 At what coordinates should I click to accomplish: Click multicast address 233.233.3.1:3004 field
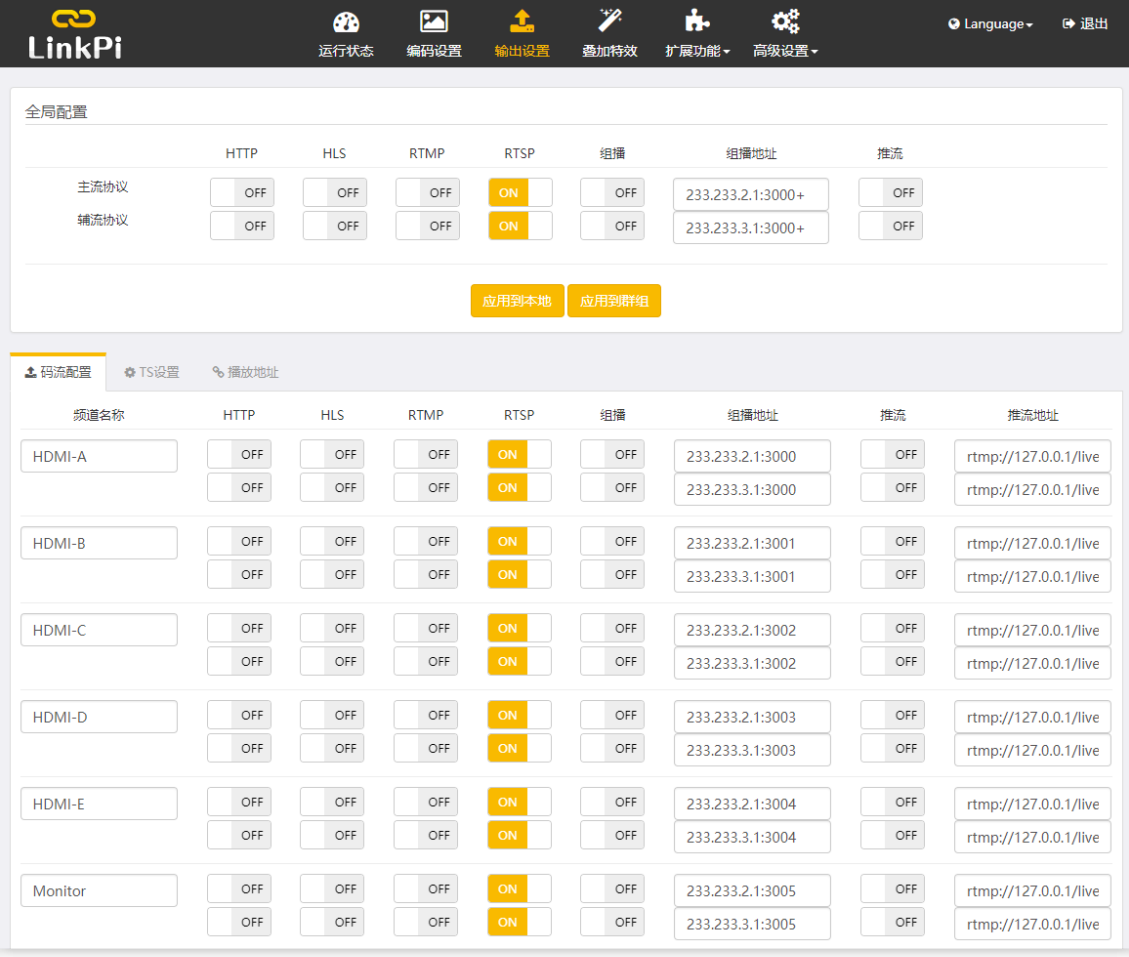coord(752,837)
